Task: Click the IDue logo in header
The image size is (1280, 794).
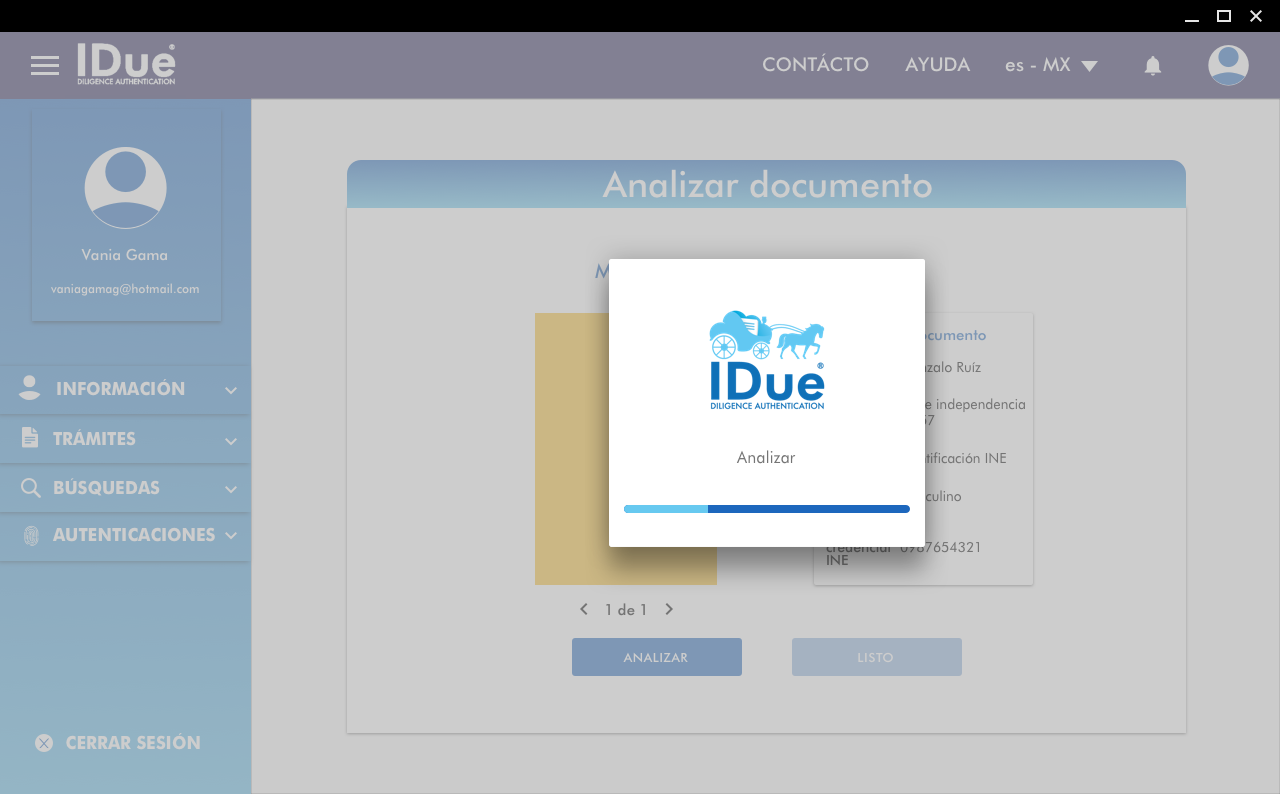Action: coord(126,65)
